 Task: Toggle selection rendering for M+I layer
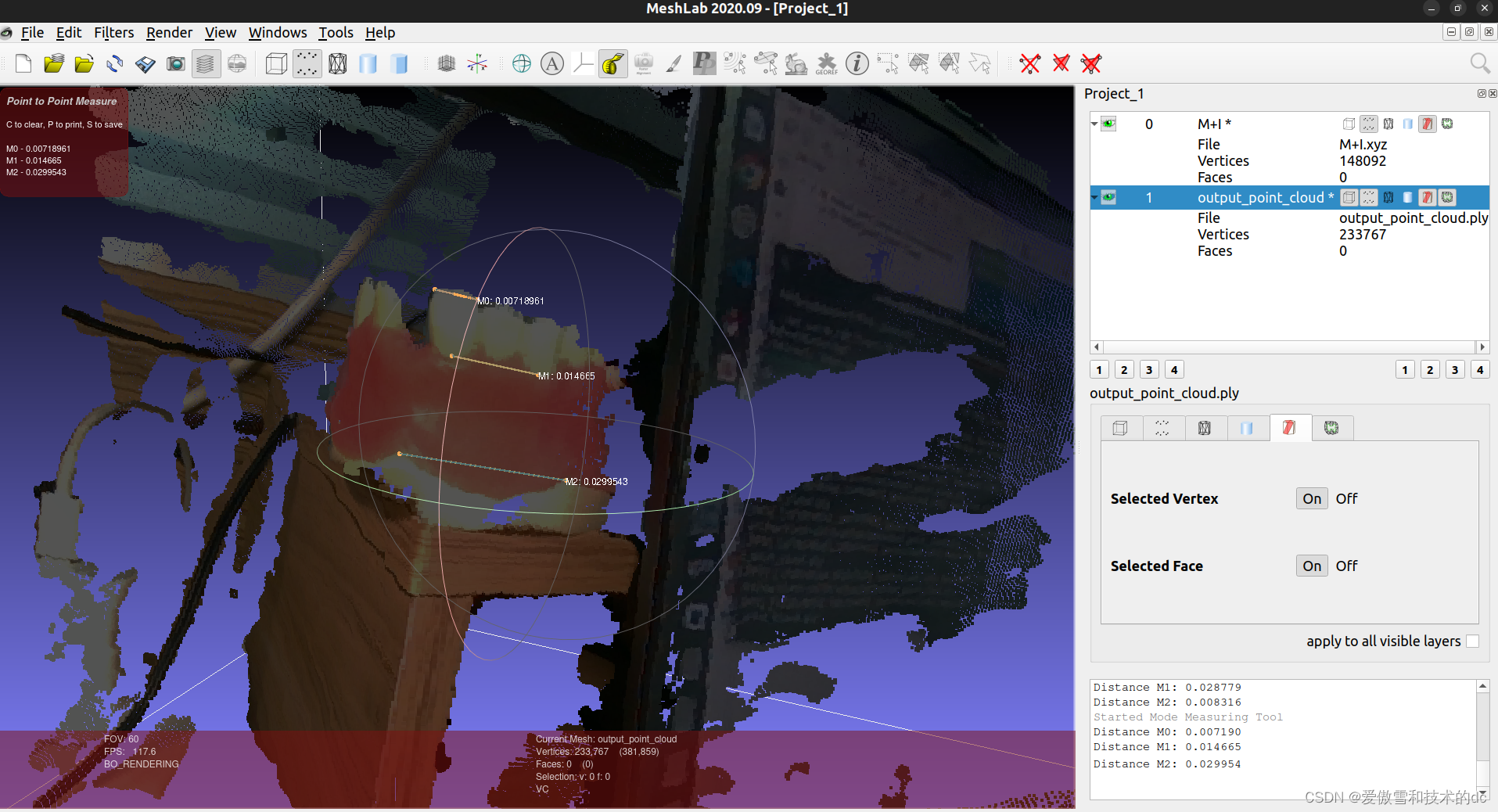pos(1428,124)
